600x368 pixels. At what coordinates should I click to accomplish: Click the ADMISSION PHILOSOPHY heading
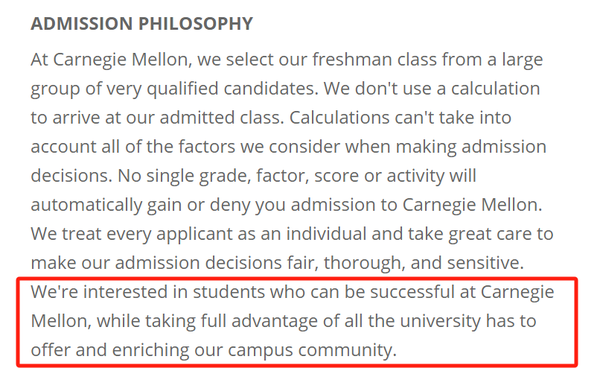coord(142,24)
